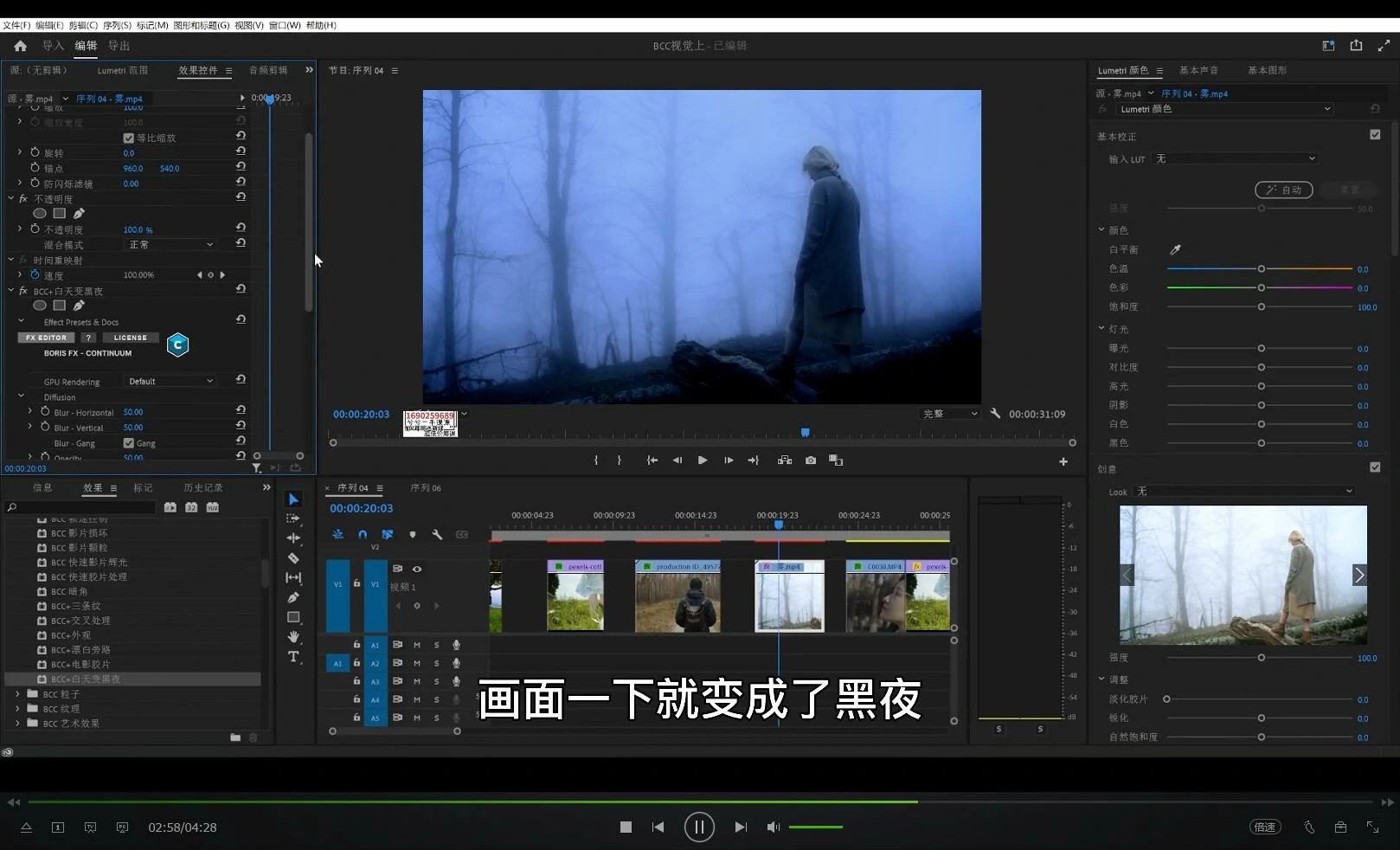Open the GPU Rendering dropdown
Viewport: 1400px width, 850px height.
[x=170, y=381]
